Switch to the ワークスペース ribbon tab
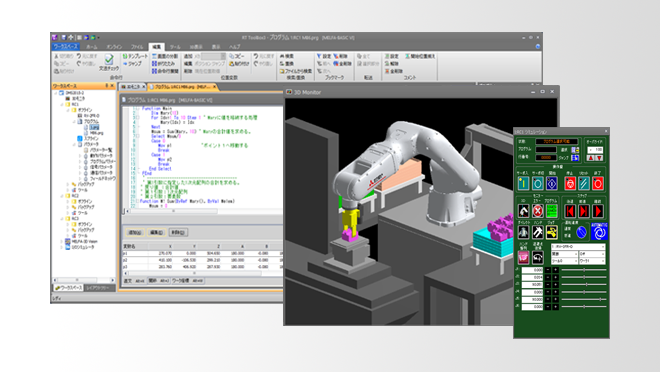Screen dimensions: 660x372 66,47
